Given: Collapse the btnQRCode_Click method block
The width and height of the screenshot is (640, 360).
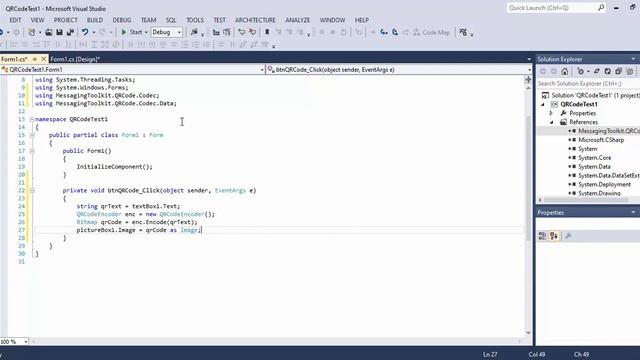Looking at the screenshot, I should (x=31, y=191).
